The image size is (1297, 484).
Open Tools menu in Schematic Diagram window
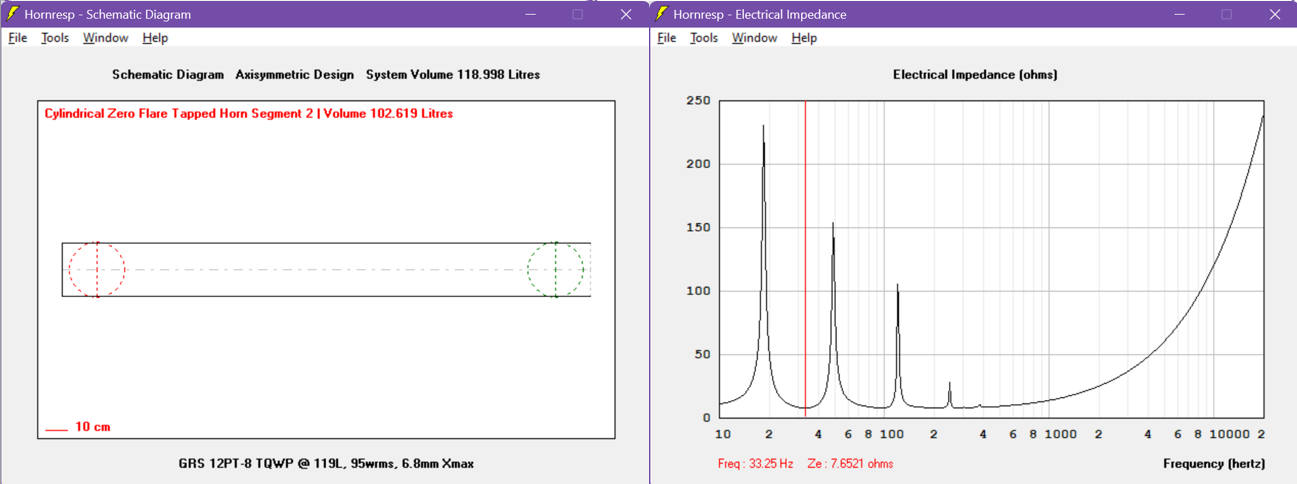[x=55, y=38]
